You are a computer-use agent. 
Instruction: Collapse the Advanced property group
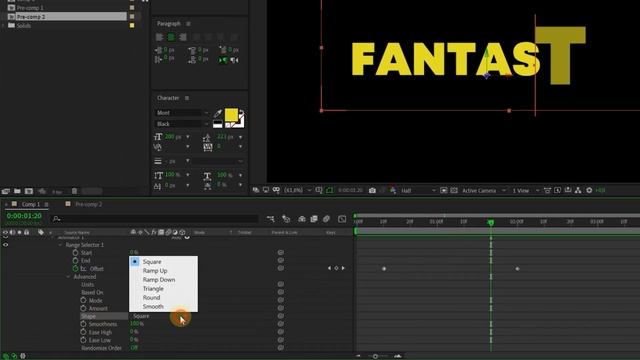pos(68,277)
